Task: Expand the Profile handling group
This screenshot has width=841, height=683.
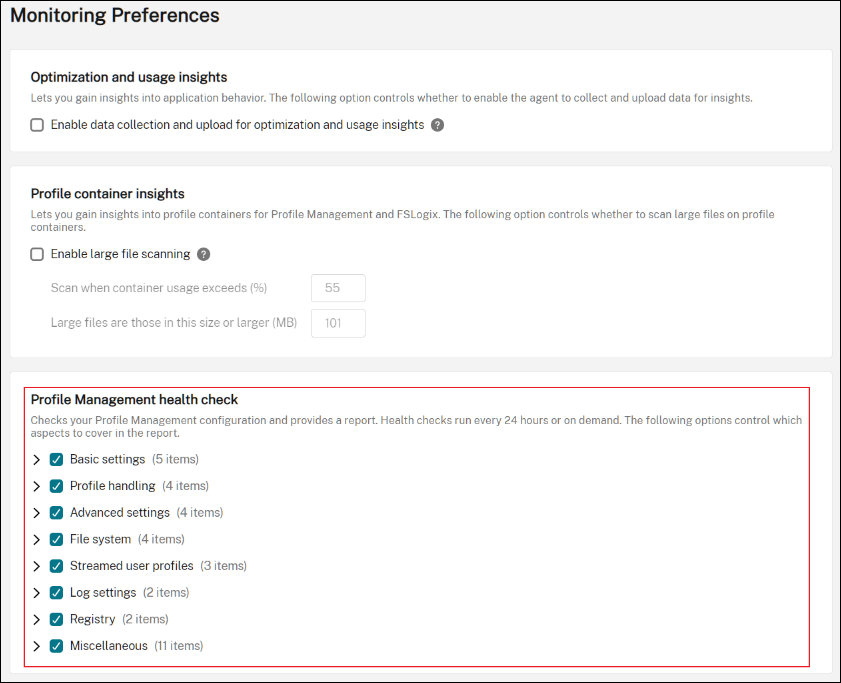Action: pos(36,486)
